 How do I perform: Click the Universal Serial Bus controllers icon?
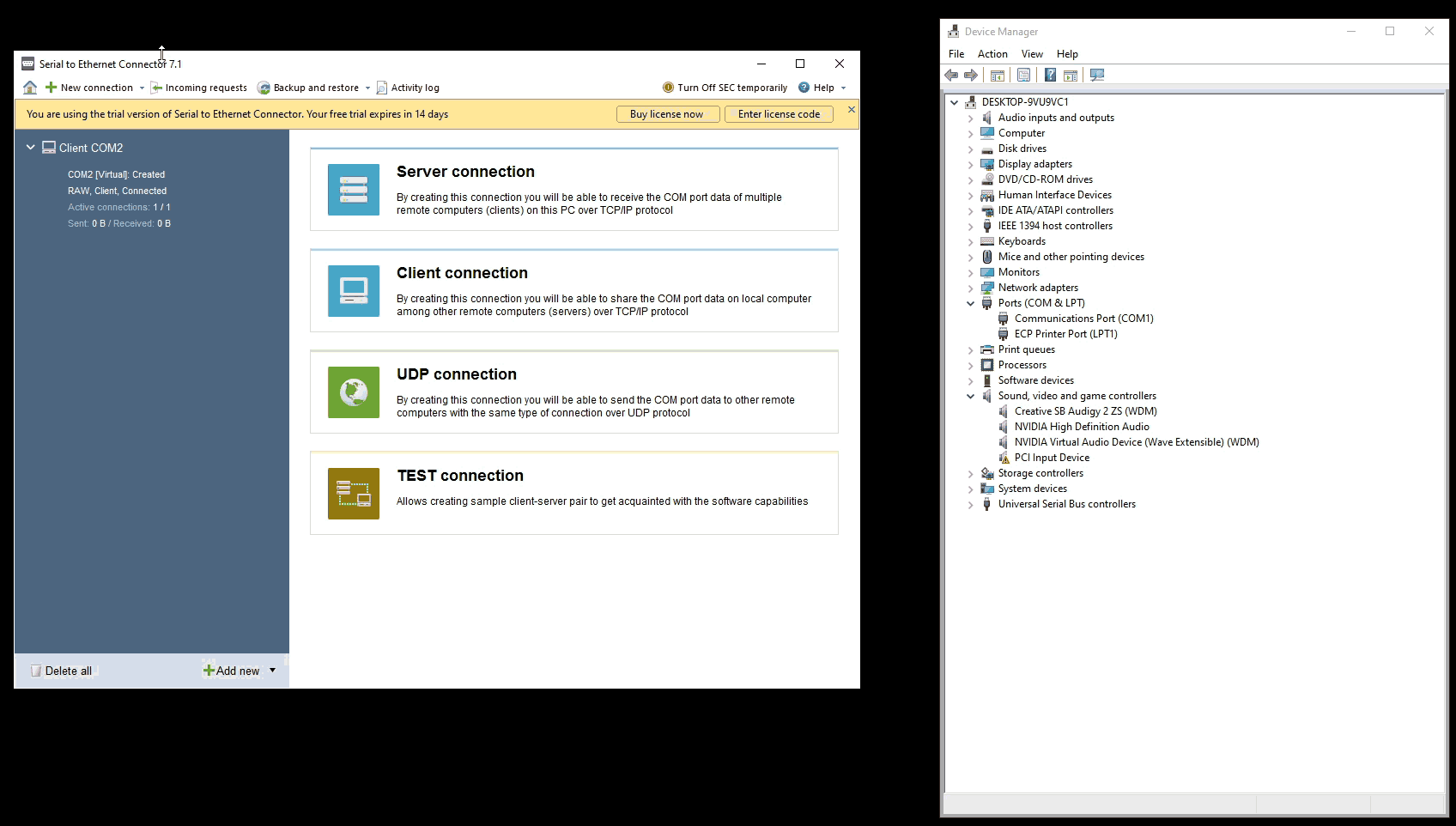(987, 504)
